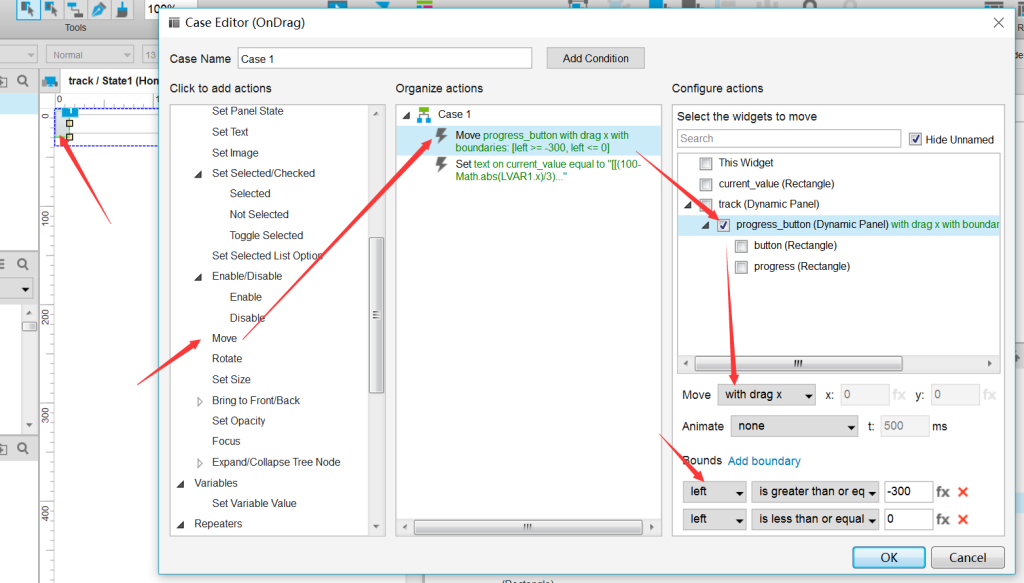Click the boundary value field showing 0
The image size is (1024, 583).
908,519
